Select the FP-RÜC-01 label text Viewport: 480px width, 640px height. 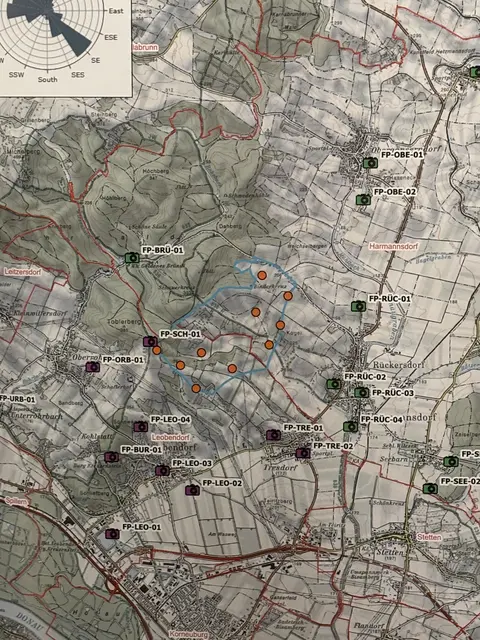pyautogui.click(x=389, y=298)
